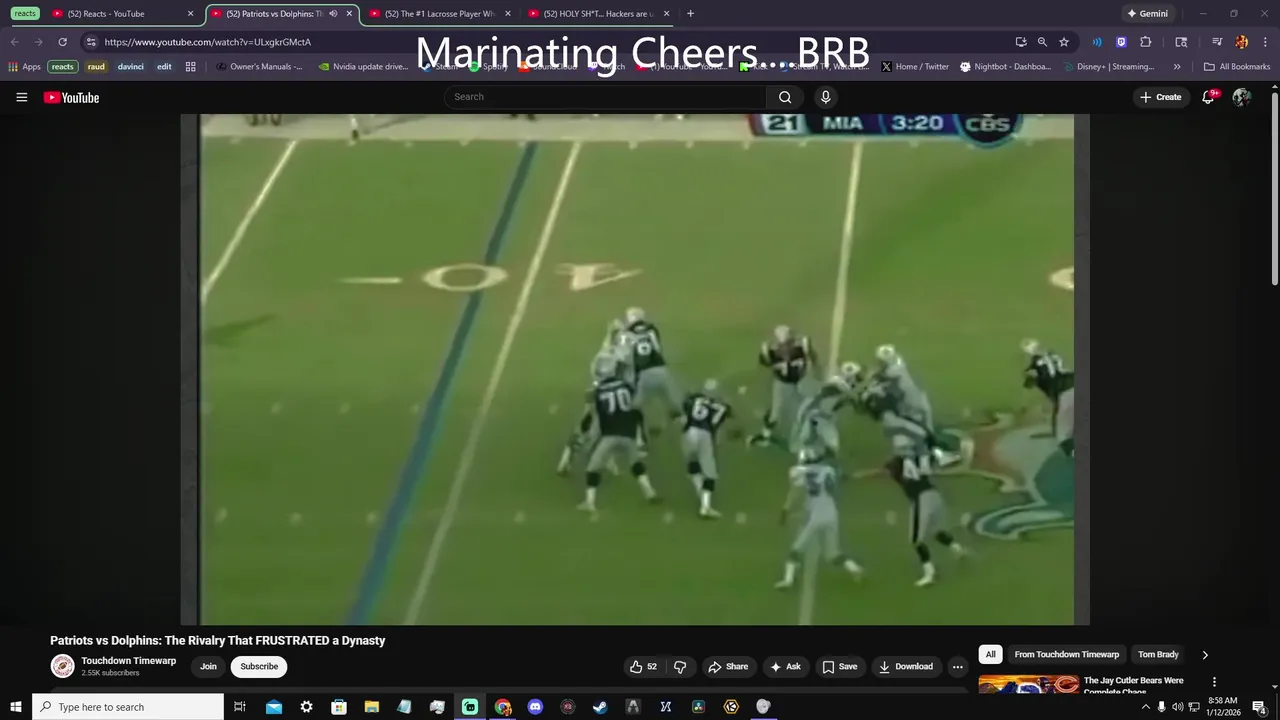This screenshot has width=1280, height=720.
Task: Open Home / Twitter bookmark
Action: click(x=915, y=67)
